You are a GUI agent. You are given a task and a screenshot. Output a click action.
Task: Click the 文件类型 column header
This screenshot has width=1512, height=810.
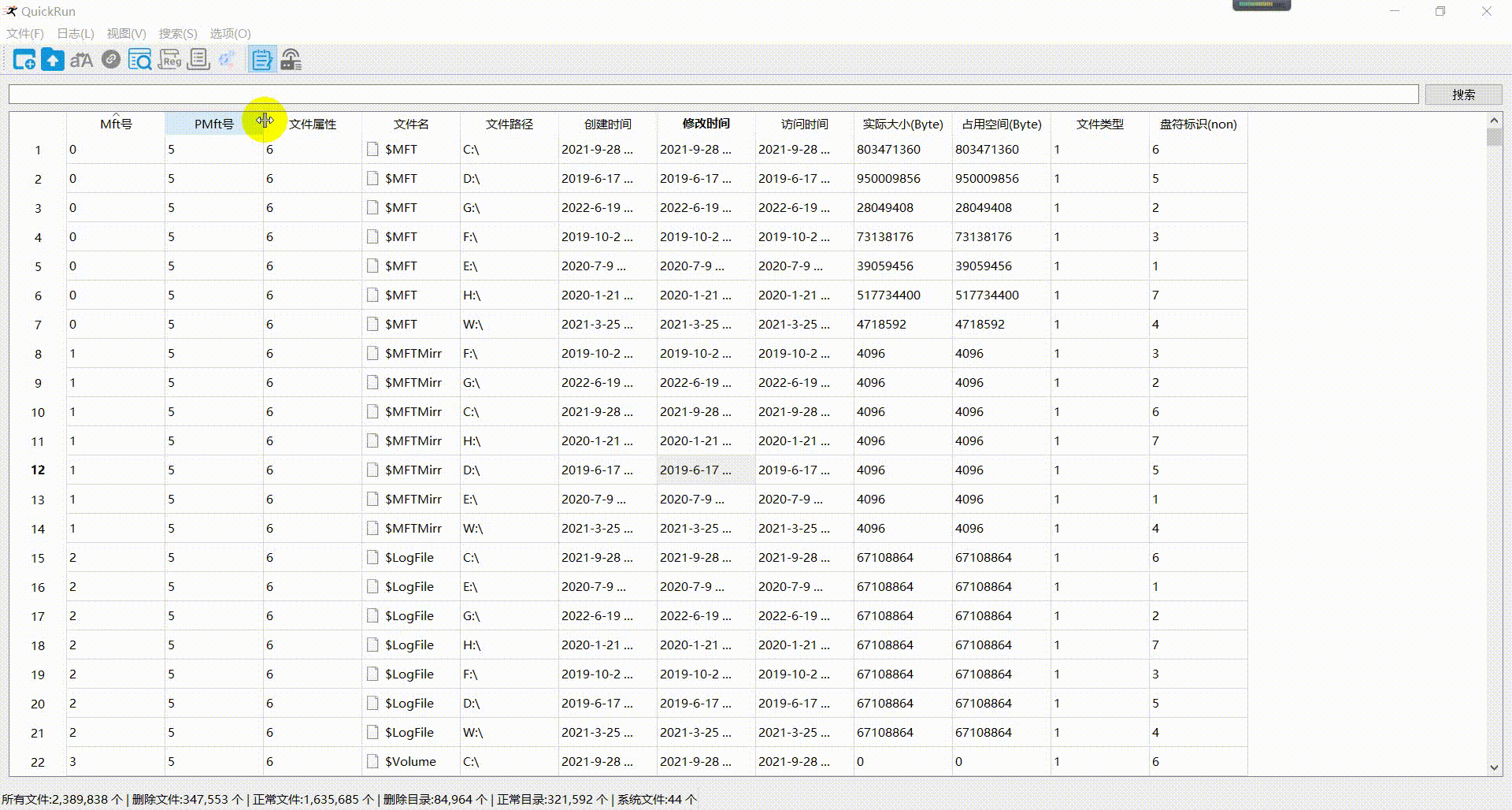pos(1100,124)
